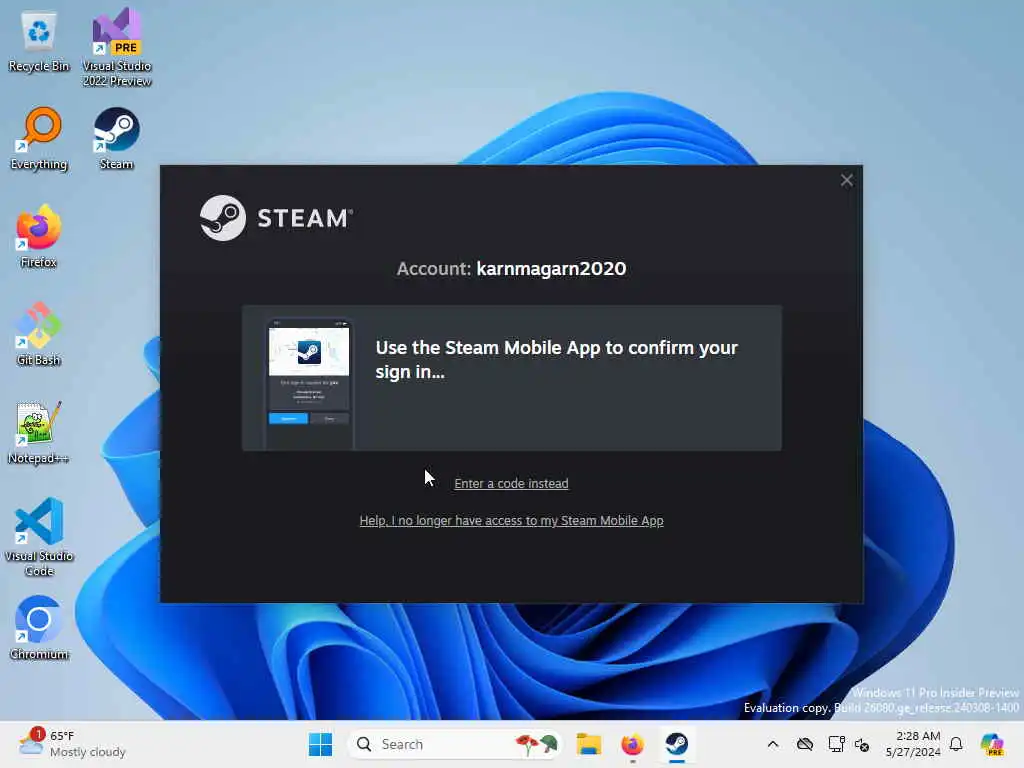Click the muted volume tray icon
Viewport: 1024px width, 768px height.
click(861, 744)
